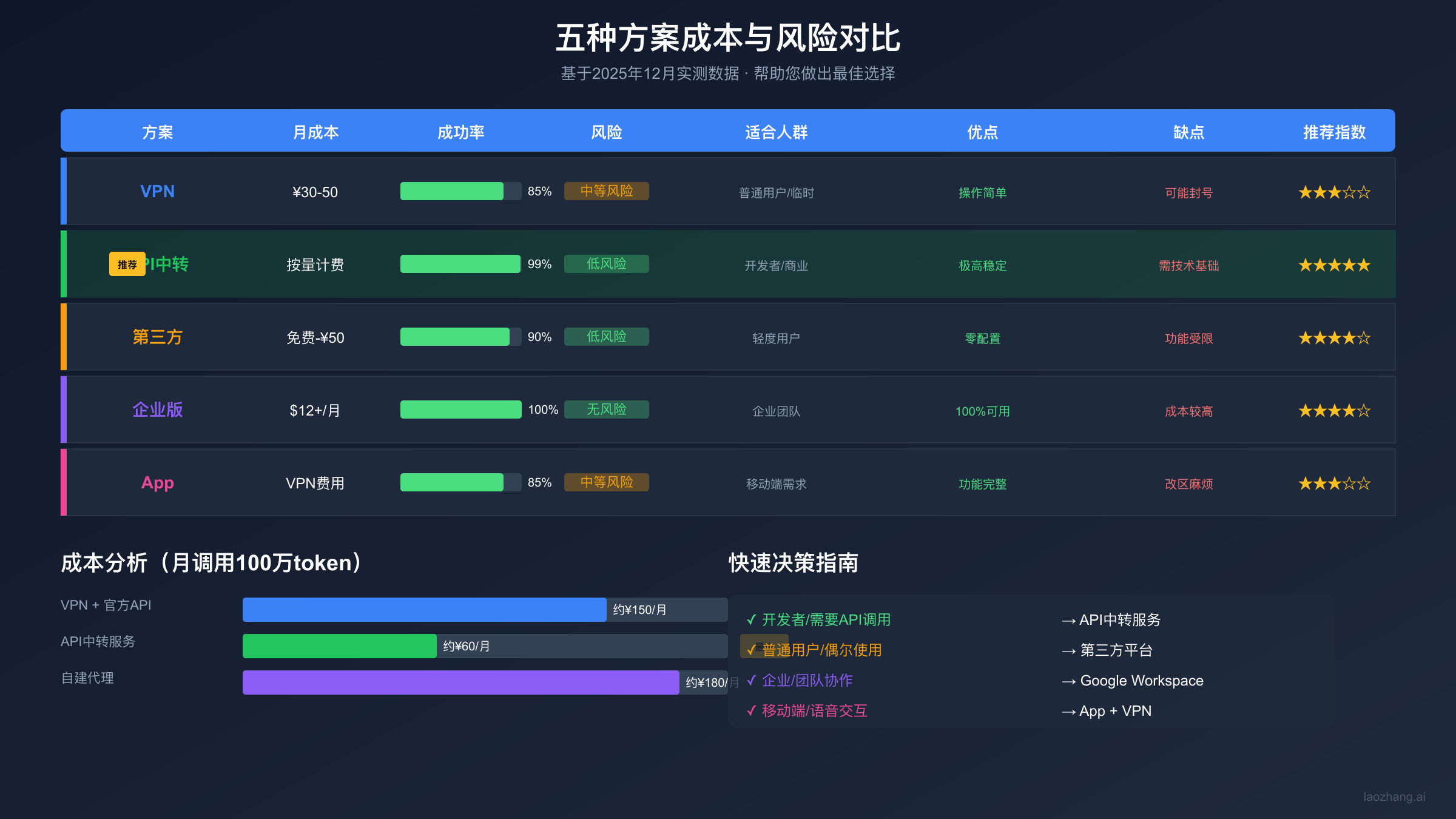Select the four-star rating in 第三方 row

click(1333, 337)
